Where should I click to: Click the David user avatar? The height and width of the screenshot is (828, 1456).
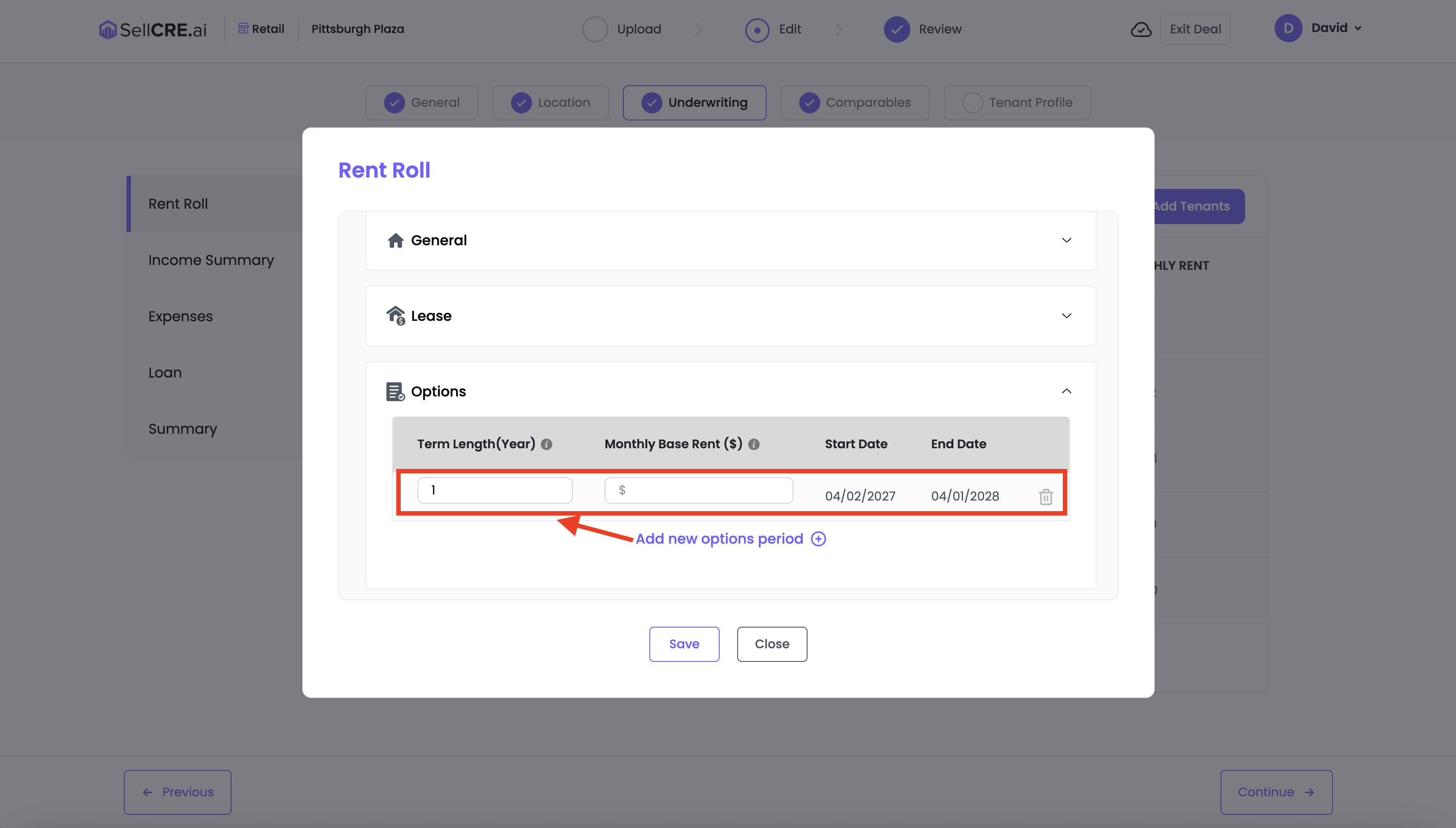[1288, 29]
